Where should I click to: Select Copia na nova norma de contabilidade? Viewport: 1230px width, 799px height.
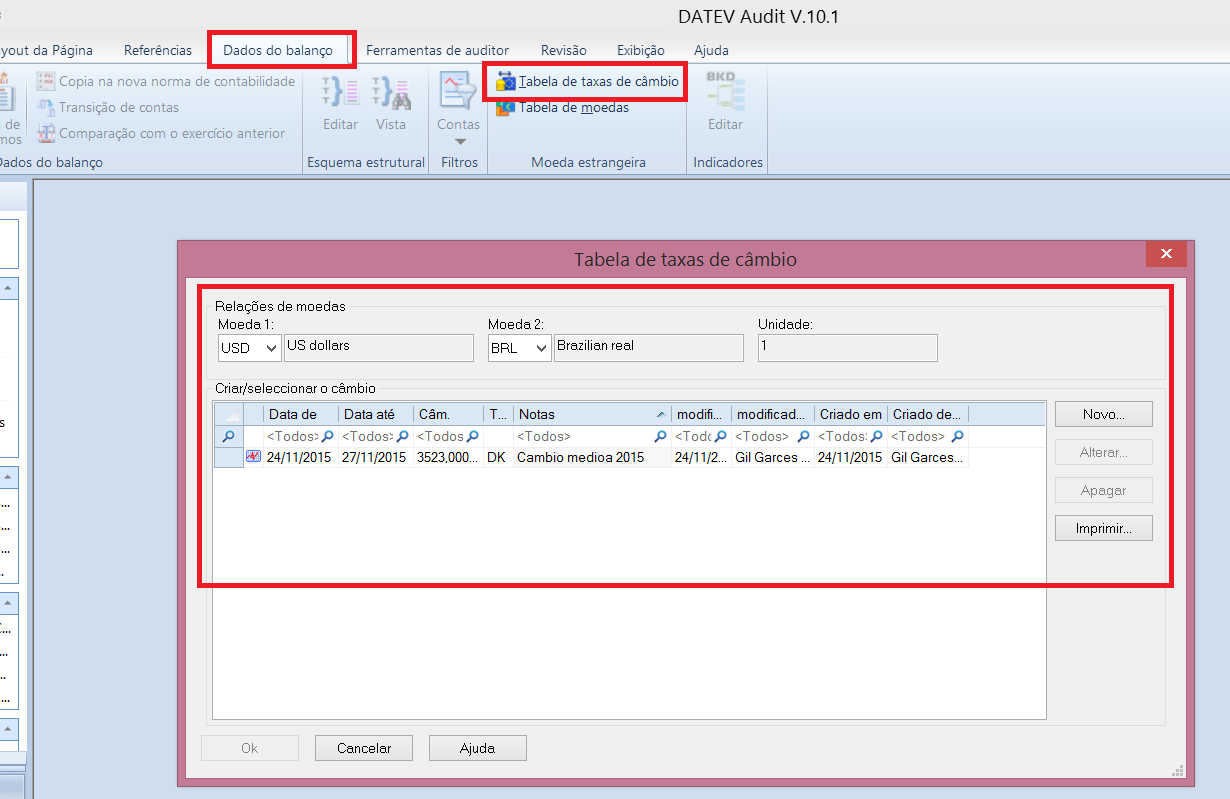pos(166,81)
